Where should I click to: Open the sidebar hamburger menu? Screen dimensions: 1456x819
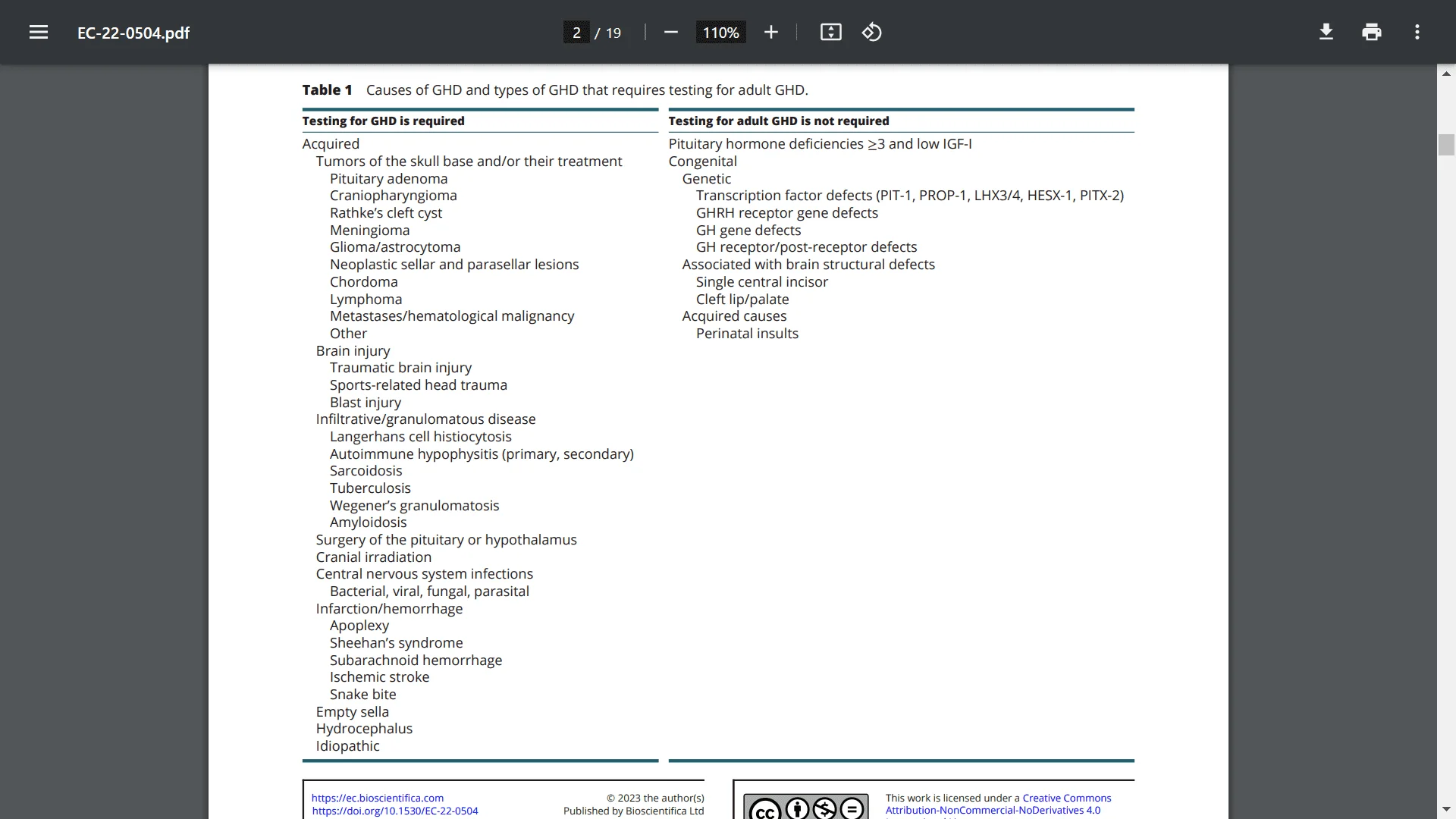point(39,32)
